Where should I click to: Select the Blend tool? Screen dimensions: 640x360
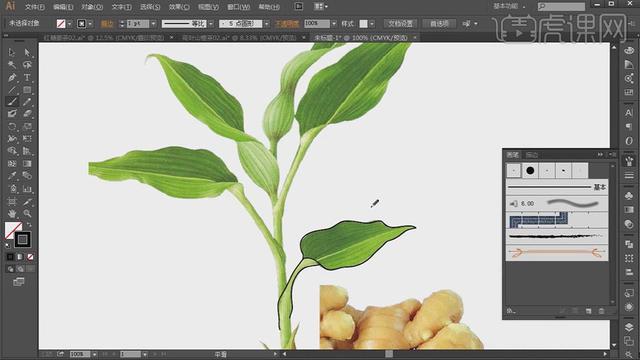click(27, 176)
